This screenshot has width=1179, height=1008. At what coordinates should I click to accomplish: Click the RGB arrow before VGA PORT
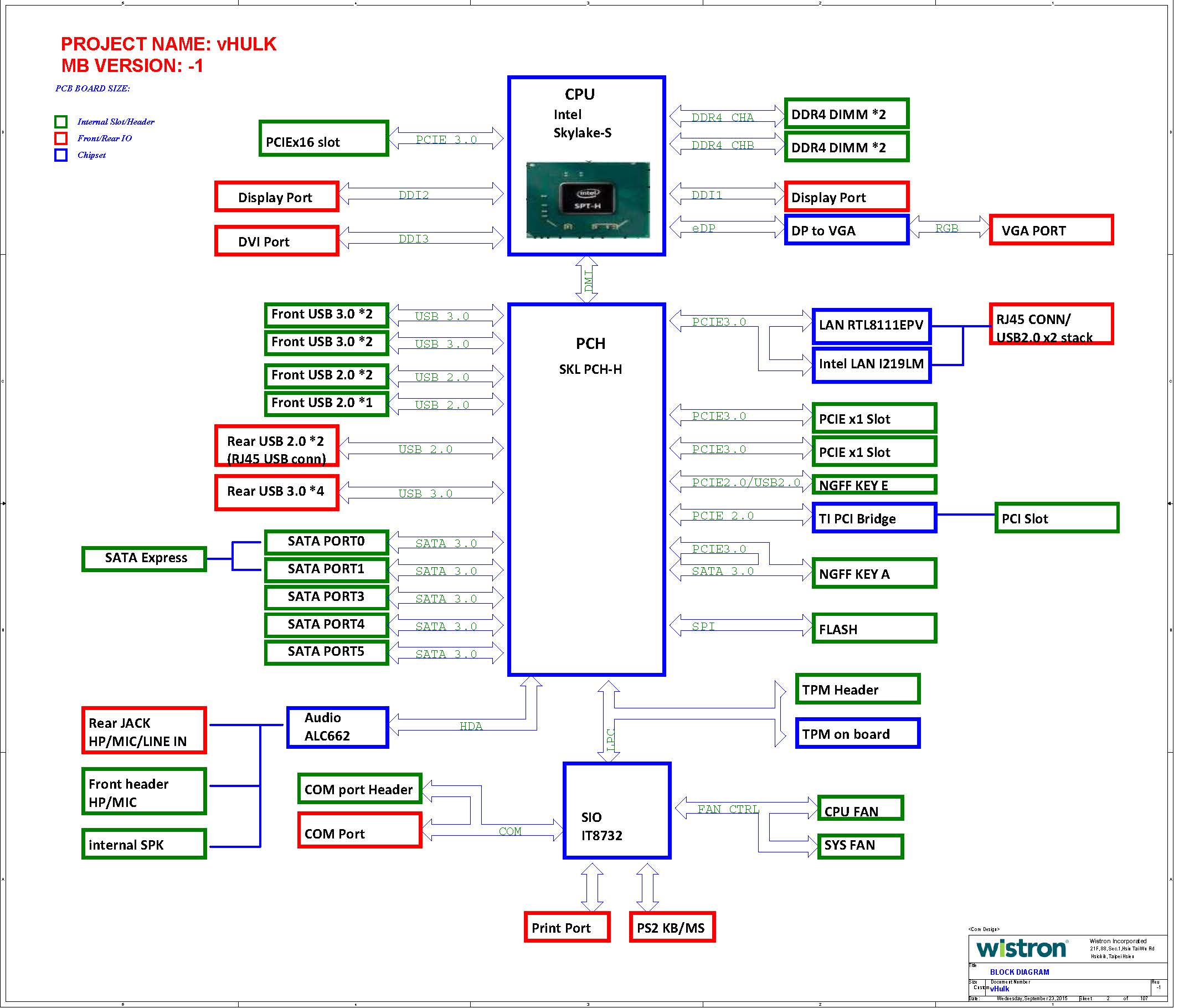click(949, 228)
